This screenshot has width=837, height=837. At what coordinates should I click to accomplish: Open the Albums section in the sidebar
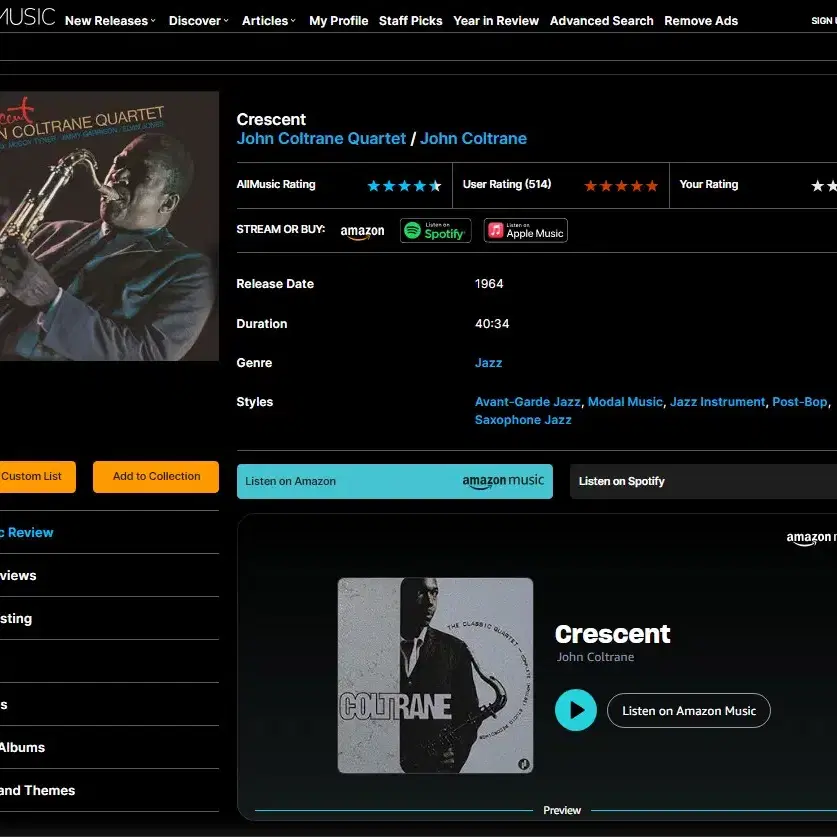[x=22, y=747]
